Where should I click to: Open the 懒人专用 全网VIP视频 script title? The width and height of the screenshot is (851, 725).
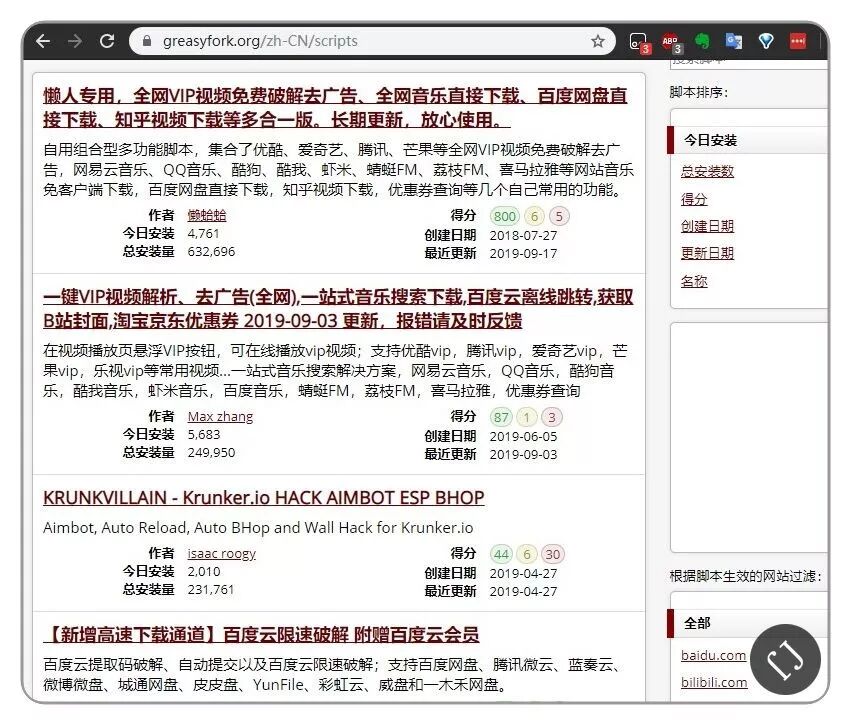click(x=335, y=107)
